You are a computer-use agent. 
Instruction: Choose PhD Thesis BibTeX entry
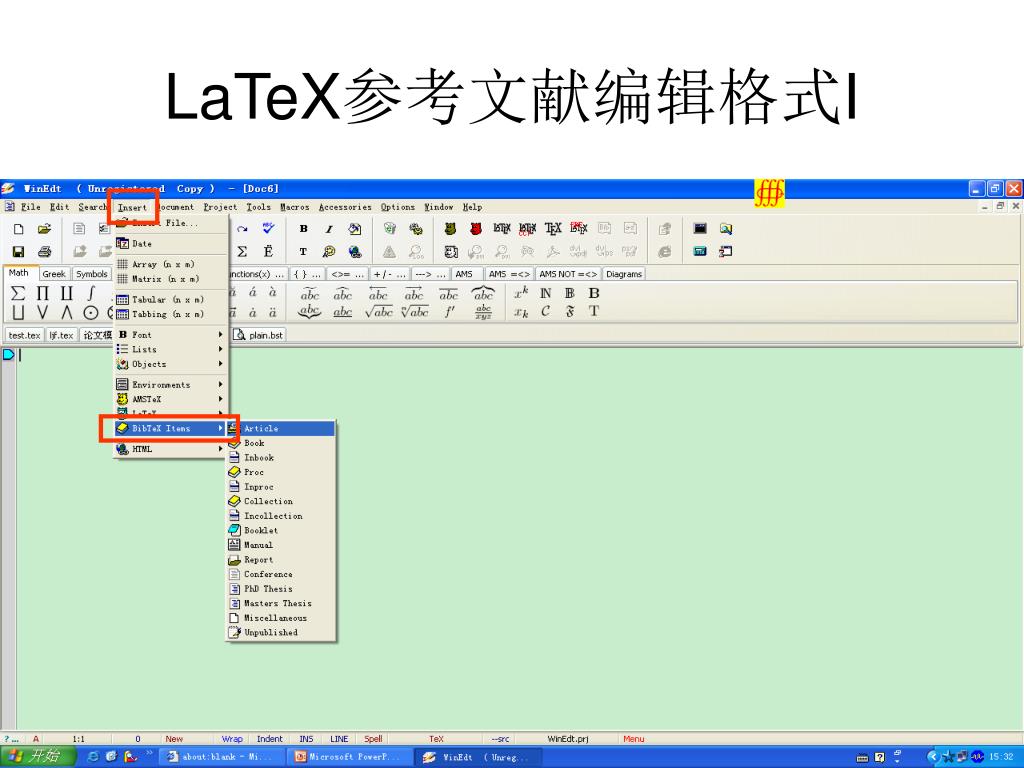(281, 588)
